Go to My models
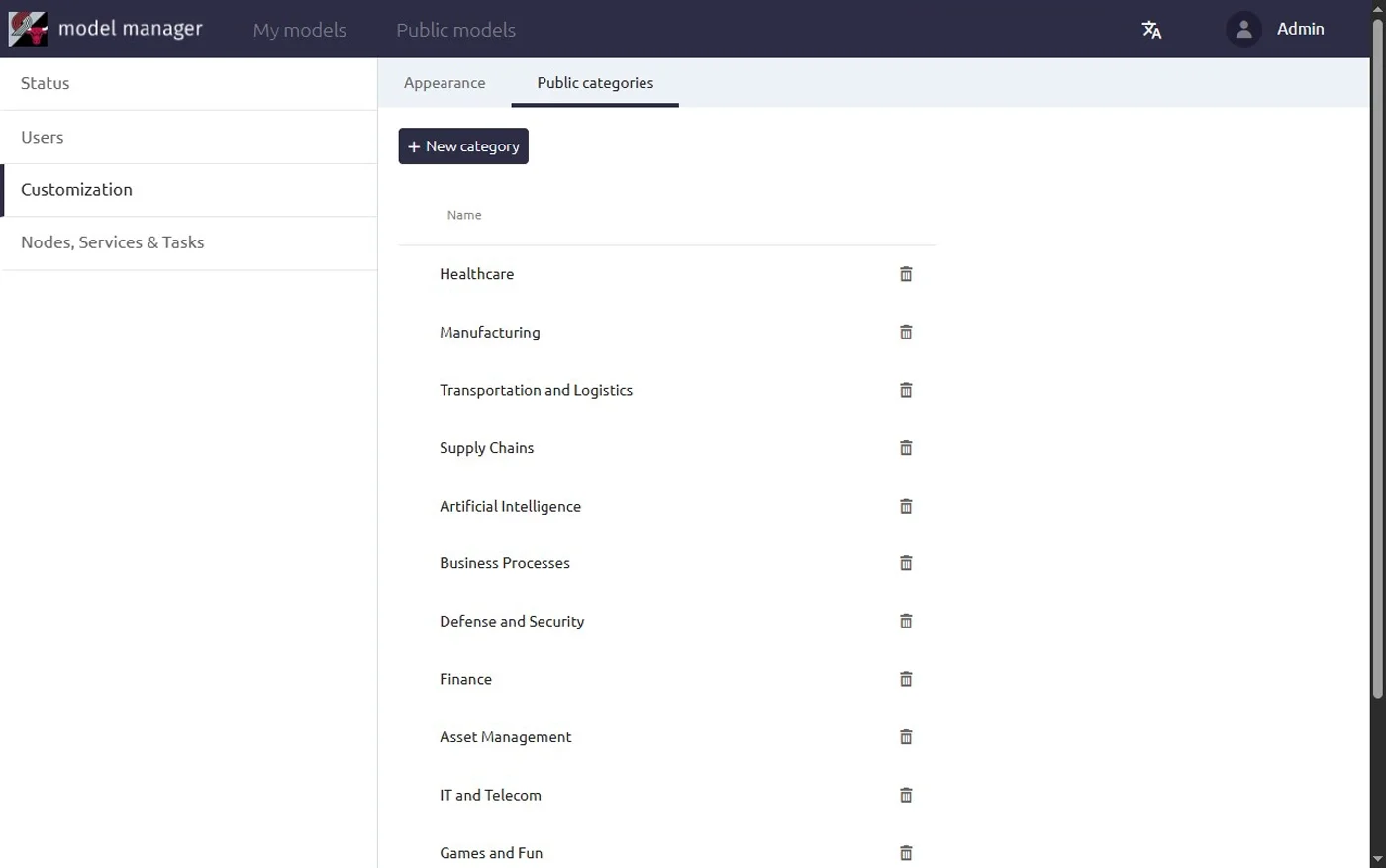Viewport: 1386px width, 868px height. tap(299, 30)
